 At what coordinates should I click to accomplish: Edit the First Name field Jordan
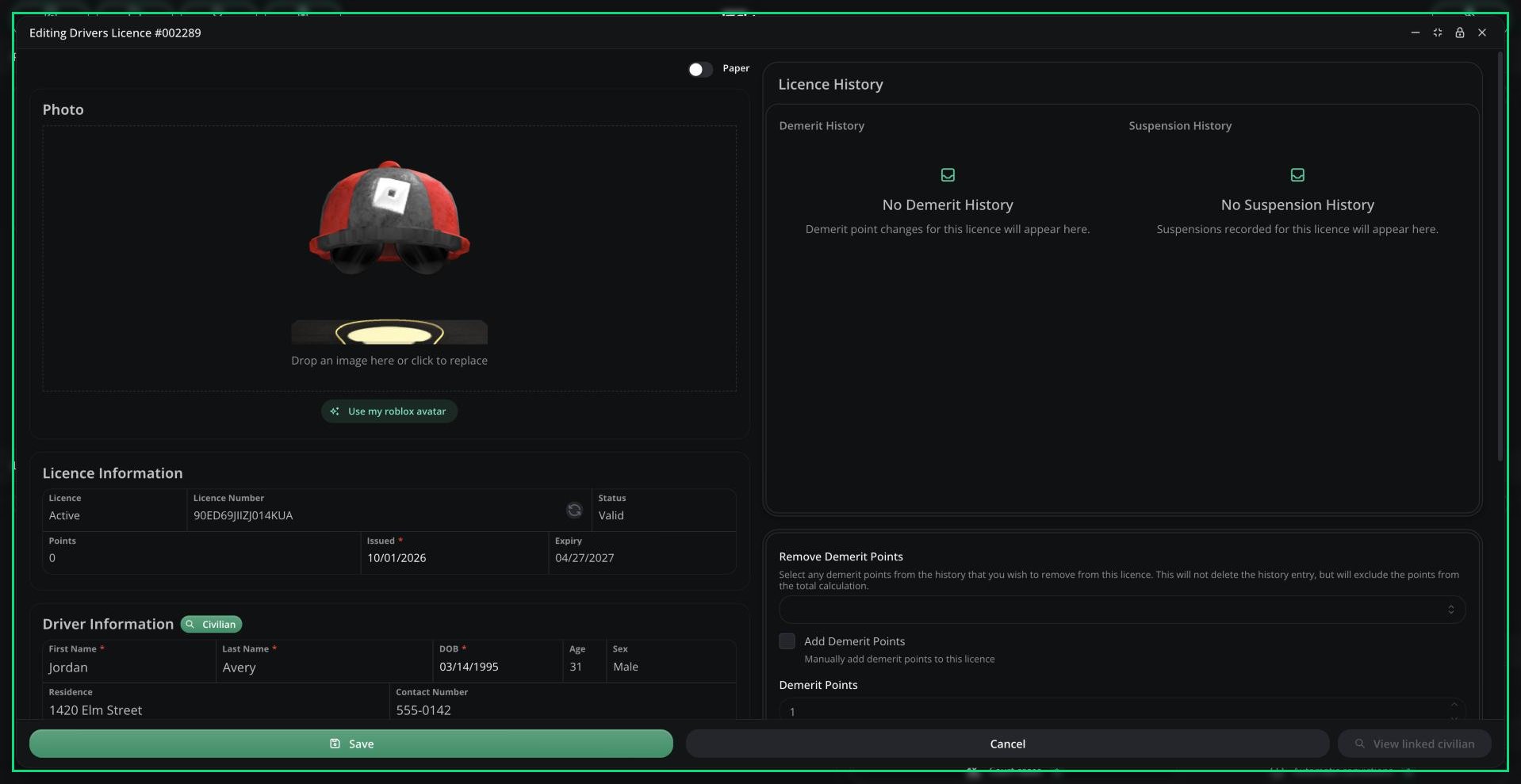pyautogui.click(x=128, y=661)
